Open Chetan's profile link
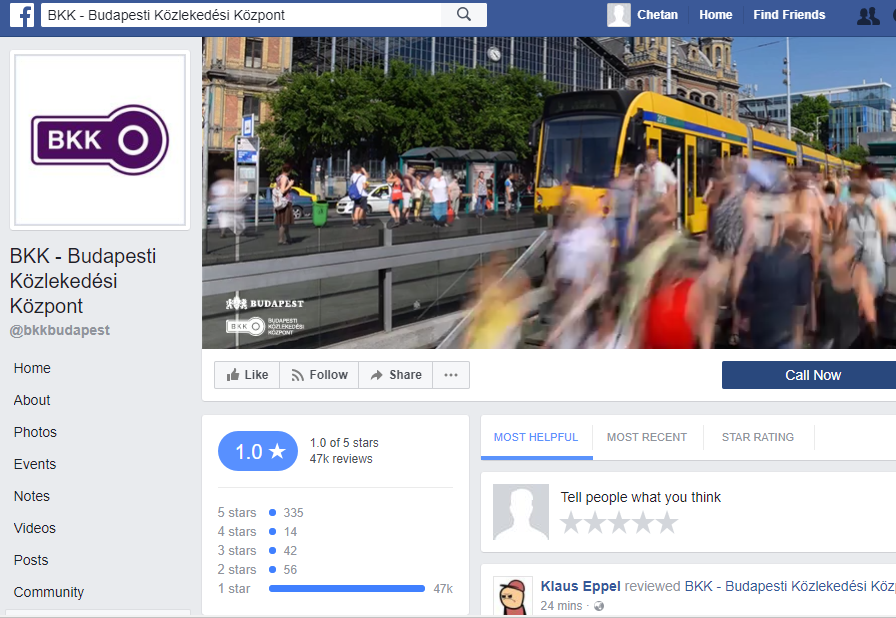 coord(657,15)
